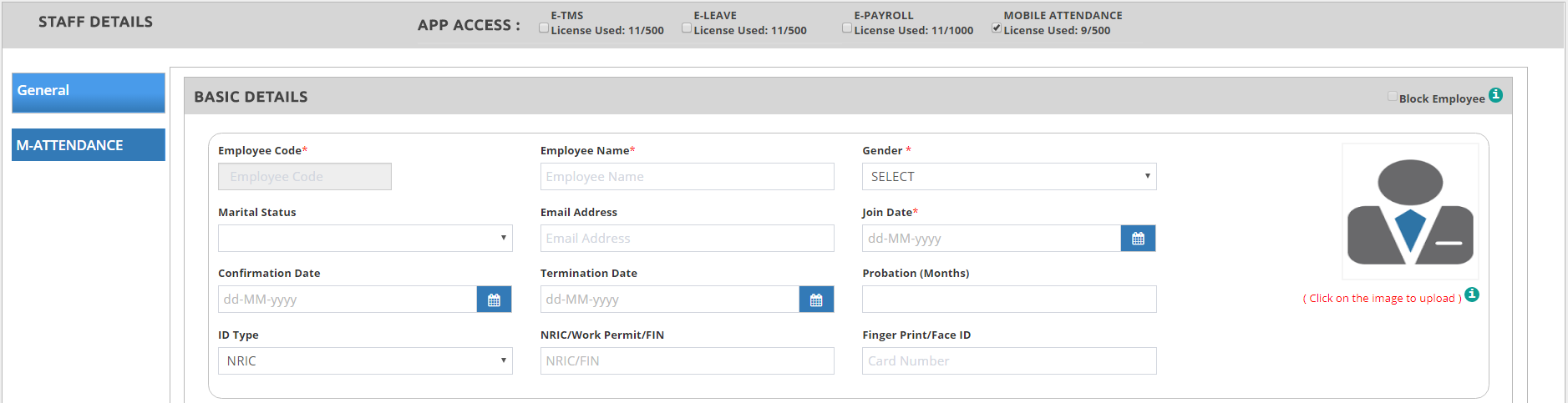Click the Block Employee info icon
Screen dimensions: 1568x403
click(x=1495, y=95)
